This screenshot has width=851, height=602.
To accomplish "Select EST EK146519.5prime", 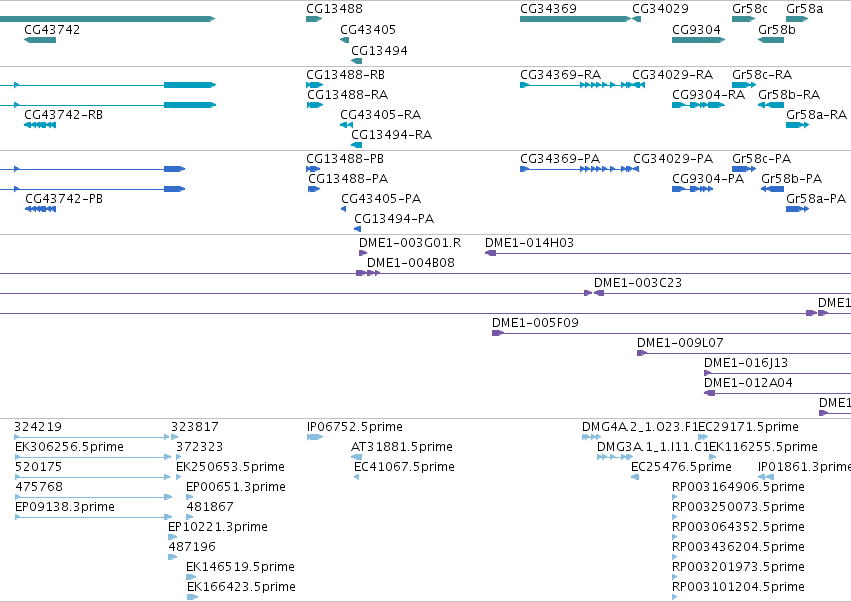I will pos(240,567).
